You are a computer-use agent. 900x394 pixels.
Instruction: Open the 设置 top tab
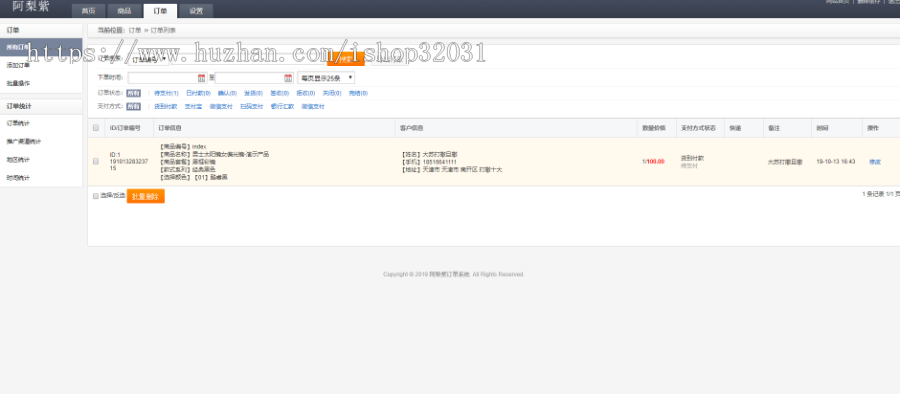coord(196,11)
